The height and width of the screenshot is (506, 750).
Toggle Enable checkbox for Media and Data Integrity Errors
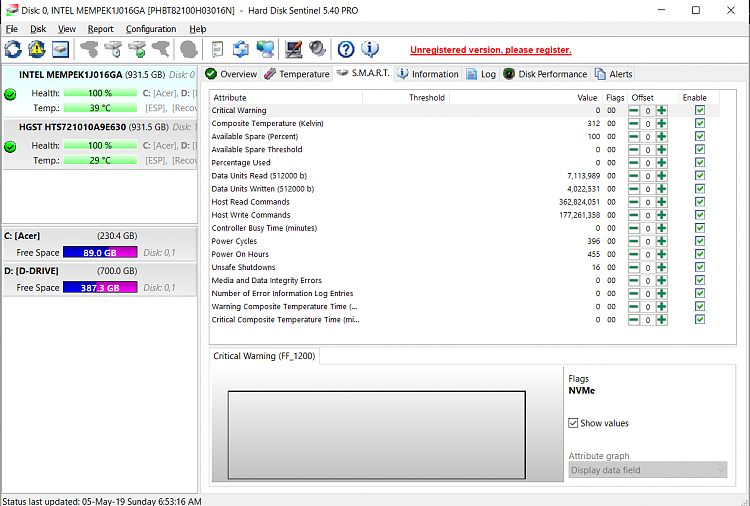click(700, 280)
